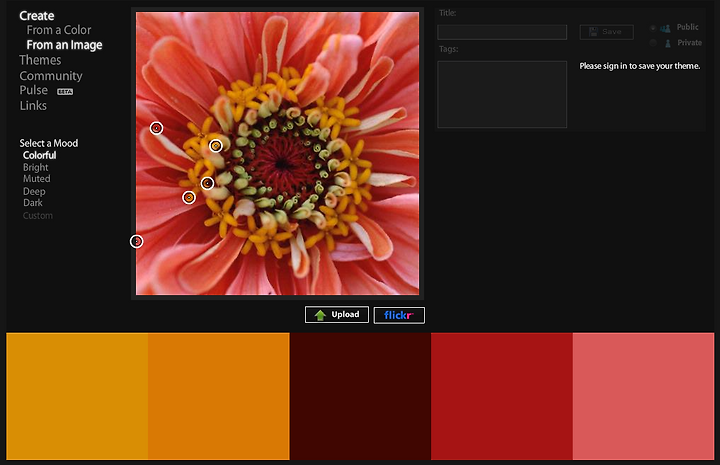
Task: Click the darker orange swatch
Action: pos(219,396)
